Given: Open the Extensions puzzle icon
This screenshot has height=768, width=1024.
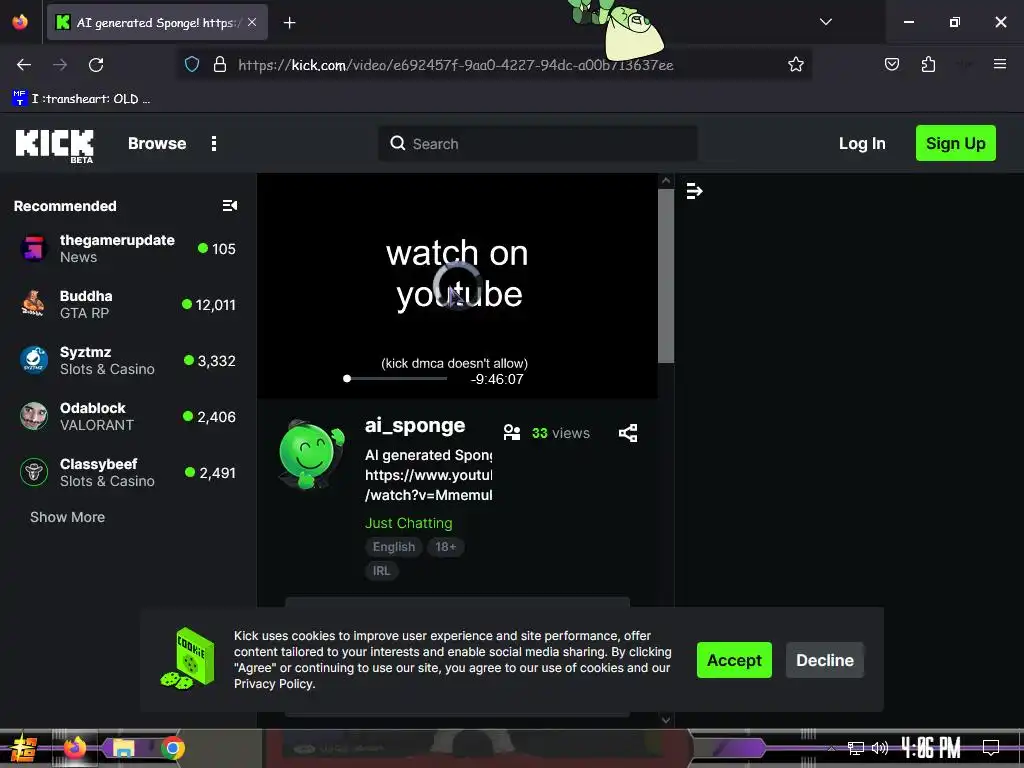Looking at the screenshot, I should (928, 64).
